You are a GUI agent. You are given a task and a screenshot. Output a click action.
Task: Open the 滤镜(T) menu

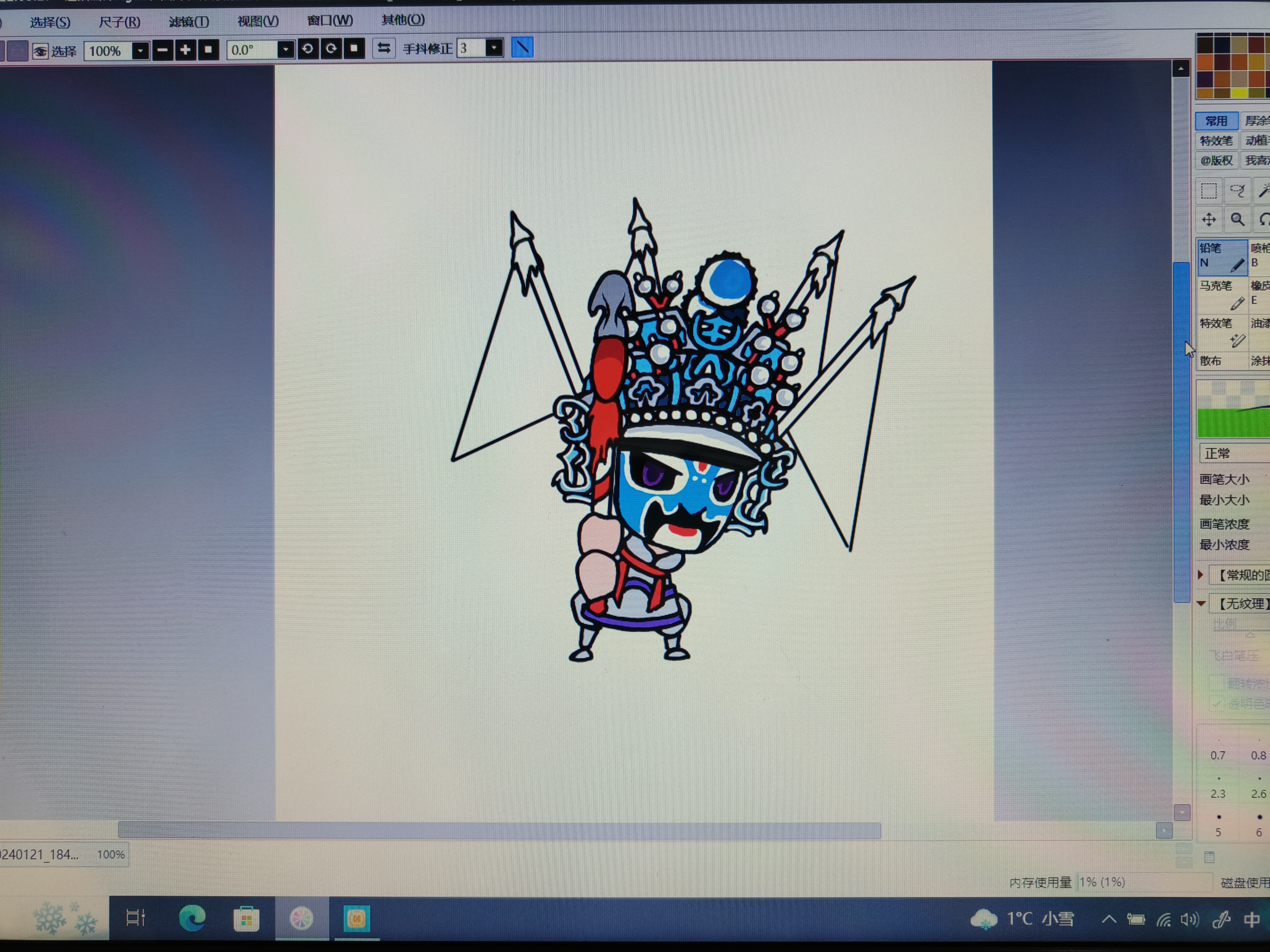189,21
